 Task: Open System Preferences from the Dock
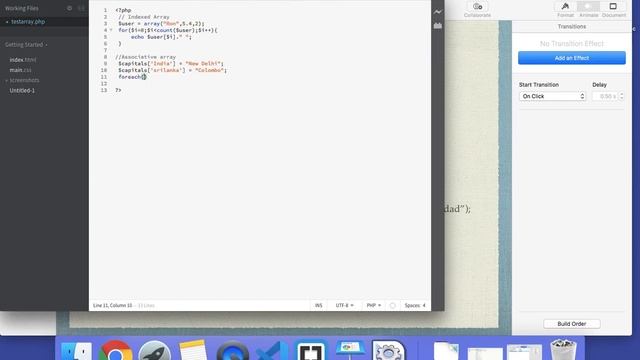point(389,350)
